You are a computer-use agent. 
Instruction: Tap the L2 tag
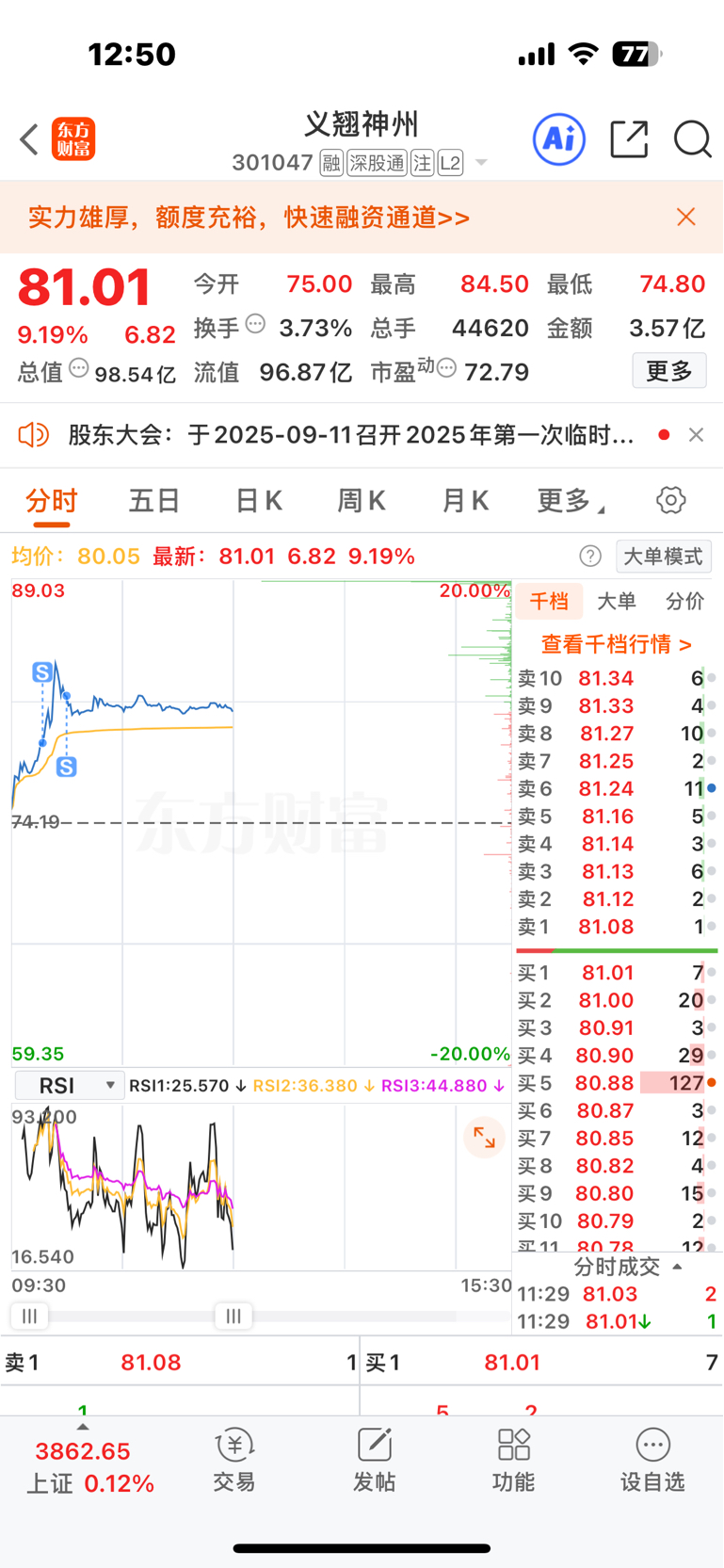[x=451, y=163]
